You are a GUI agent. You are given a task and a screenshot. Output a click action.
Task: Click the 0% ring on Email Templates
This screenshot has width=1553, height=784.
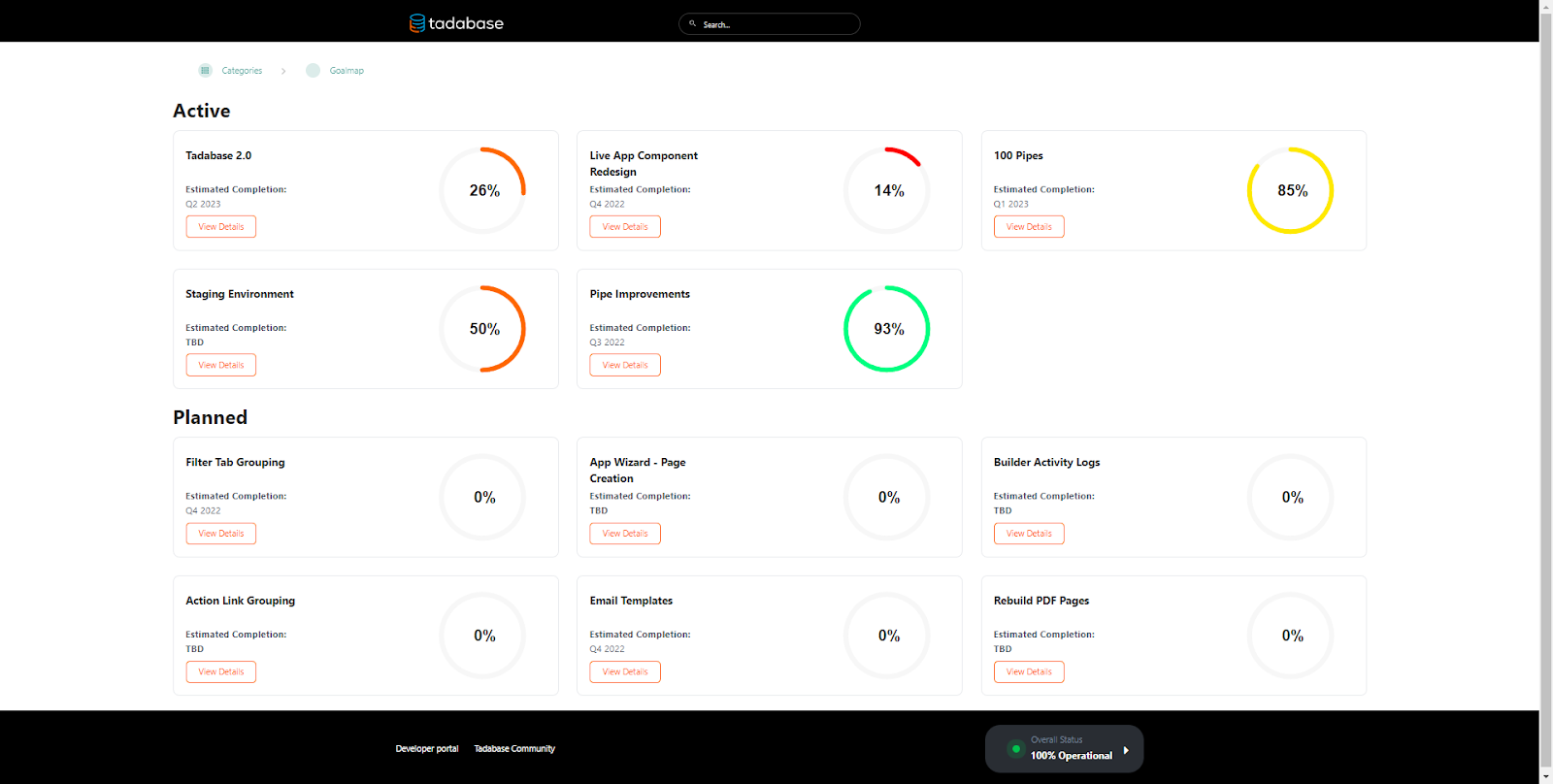(887, 636)
